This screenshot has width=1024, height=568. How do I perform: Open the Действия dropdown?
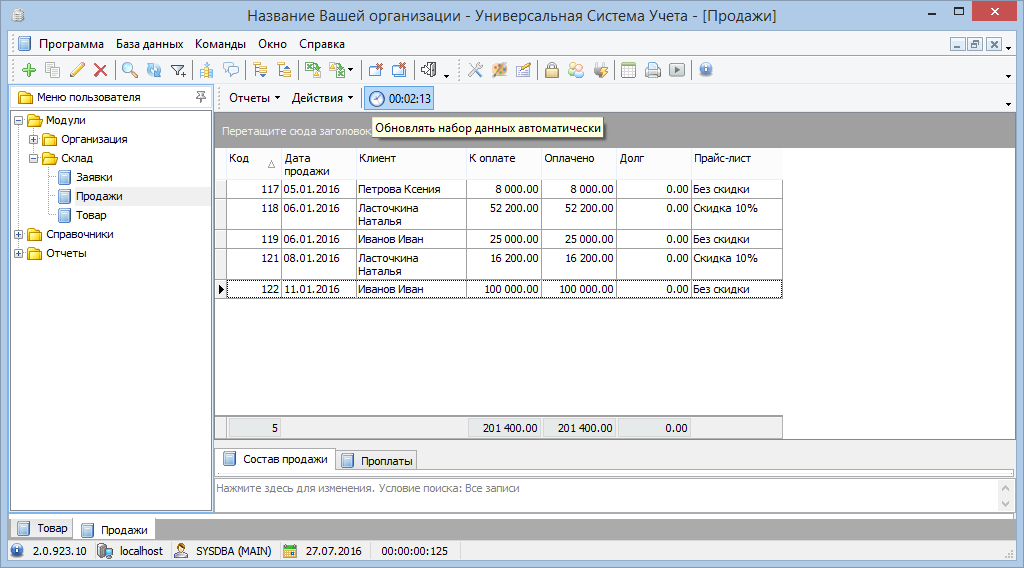click(x=322, y=98)
